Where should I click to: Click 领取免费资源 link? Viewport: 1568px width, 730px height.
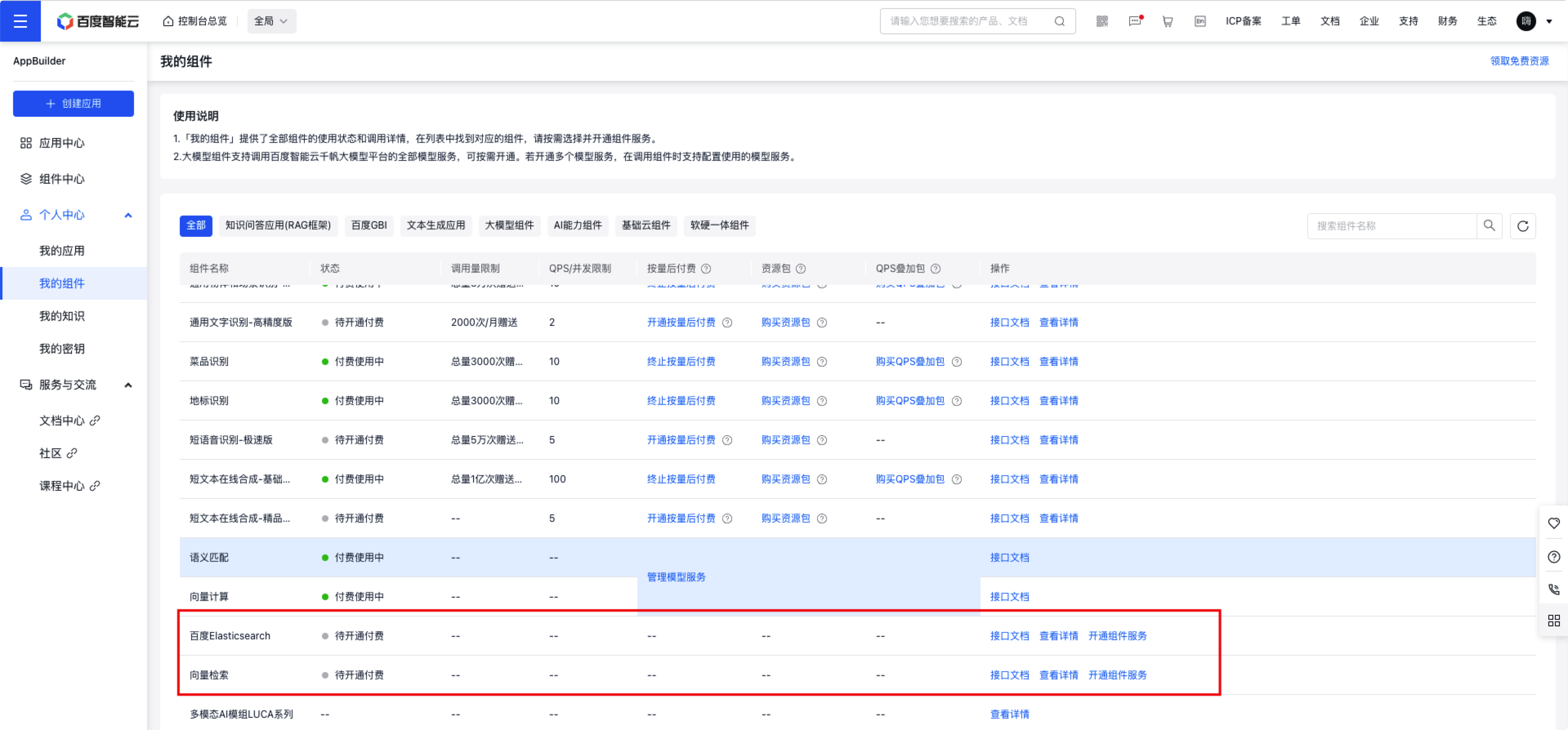[1519, 61]
